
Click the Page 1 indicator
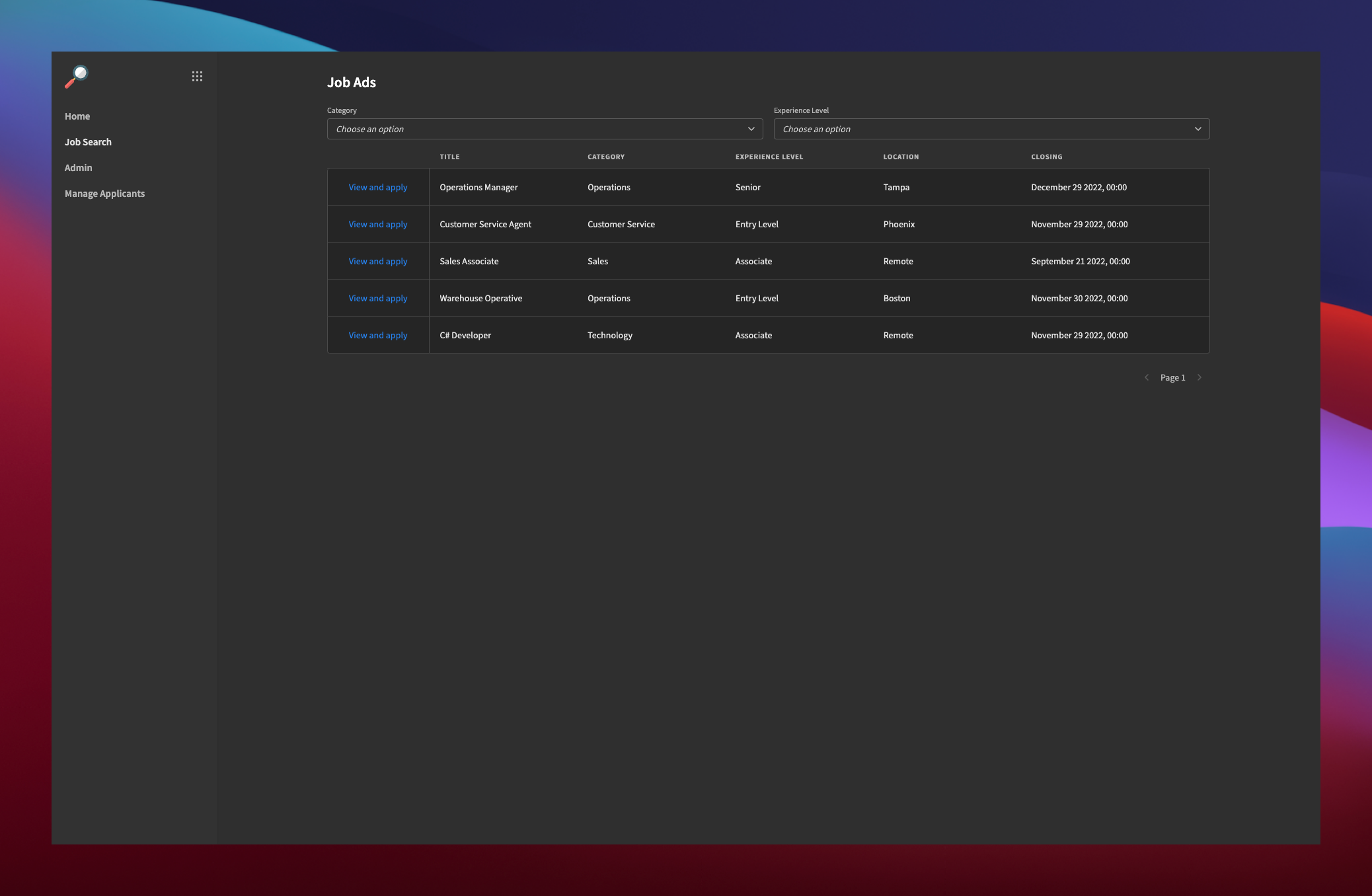pos(1173,377)
